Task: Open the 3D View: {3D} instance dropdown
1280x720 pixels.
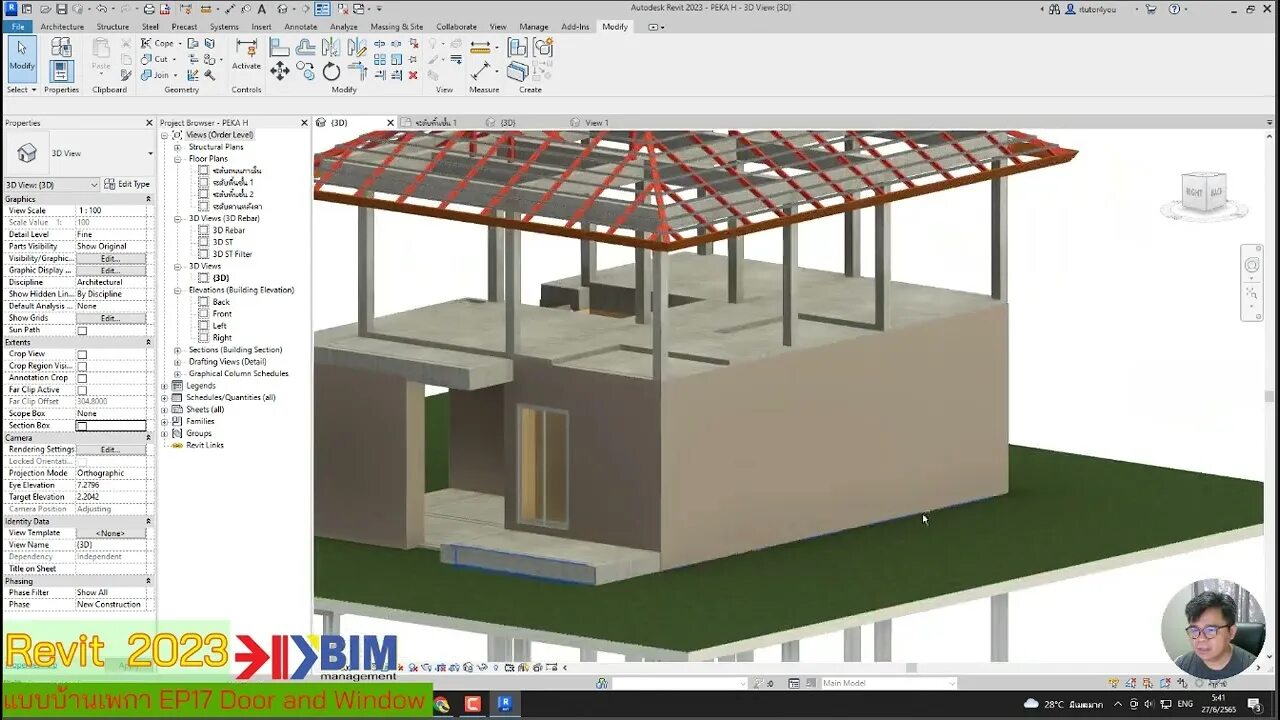Action: (52, 184)
